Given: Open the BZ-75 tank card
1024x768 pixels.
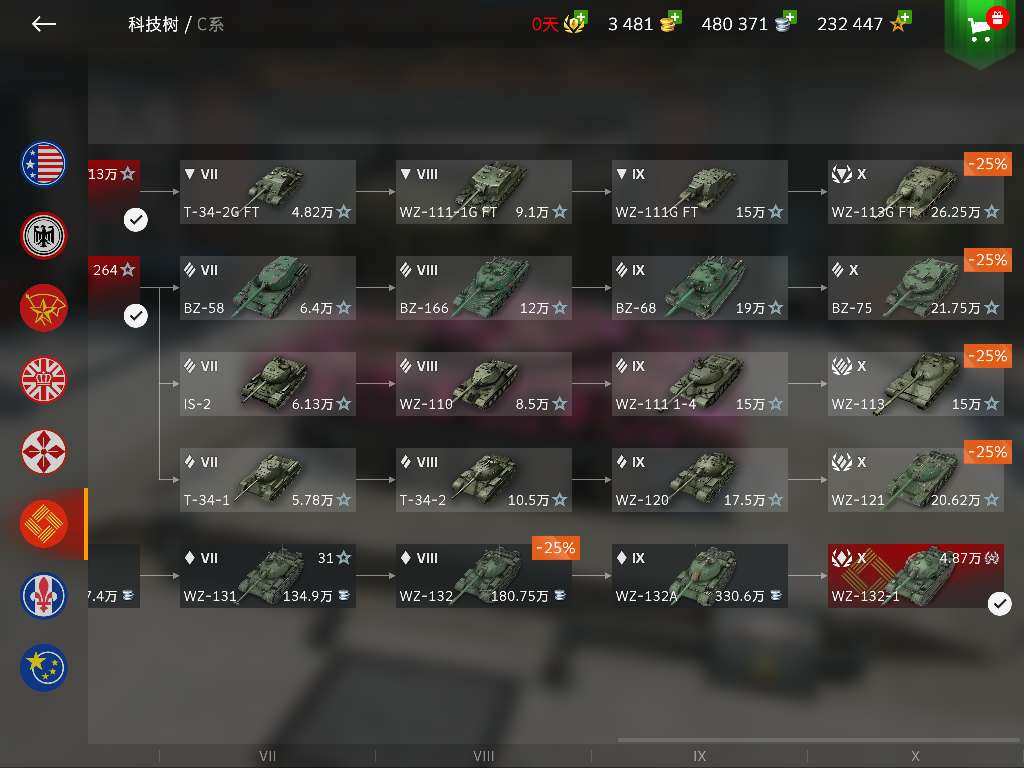Looking at the screenshot, I should pyautogui.click(x=916, y=288).
